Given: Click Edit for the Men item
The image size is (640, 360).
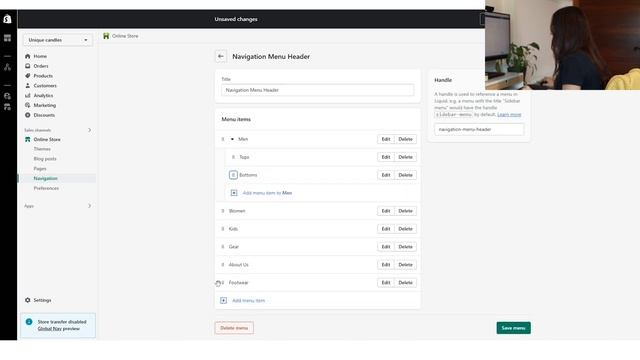Looking at the screenshot, I should 386,139.
